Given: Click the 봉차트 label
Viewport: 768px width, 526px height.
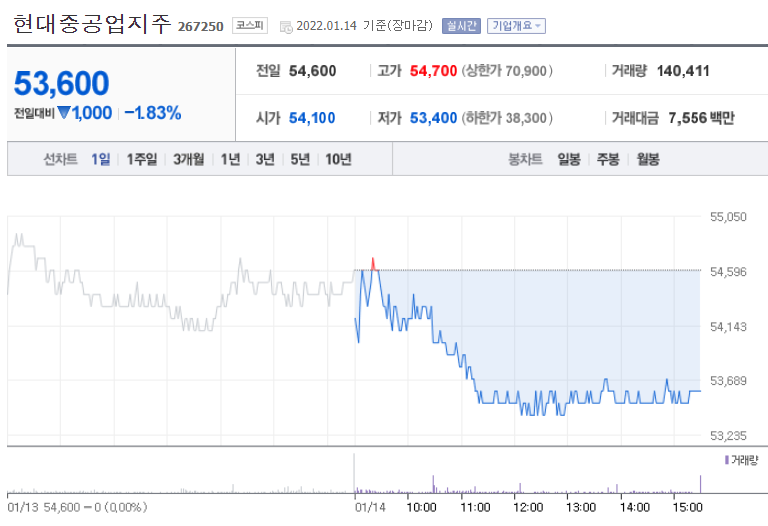Looking at the screenshot, I should click(x=526, y=159).
